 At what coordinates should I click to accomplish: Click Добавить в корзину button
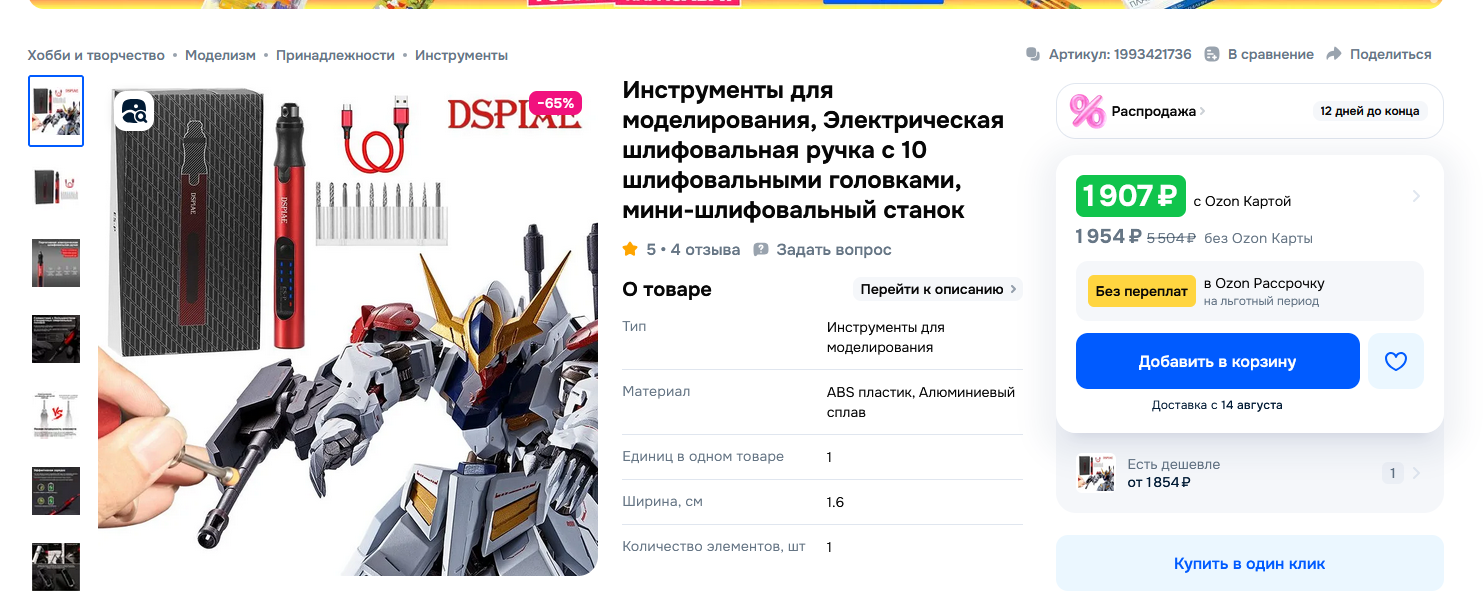pos(1217,361)
